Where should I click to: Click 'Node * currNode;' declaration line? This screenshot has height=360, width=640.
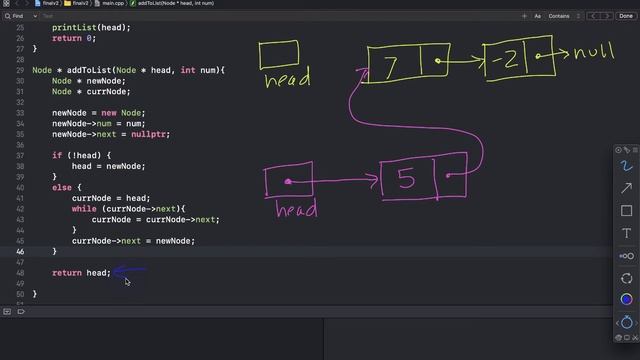point(91,91)
